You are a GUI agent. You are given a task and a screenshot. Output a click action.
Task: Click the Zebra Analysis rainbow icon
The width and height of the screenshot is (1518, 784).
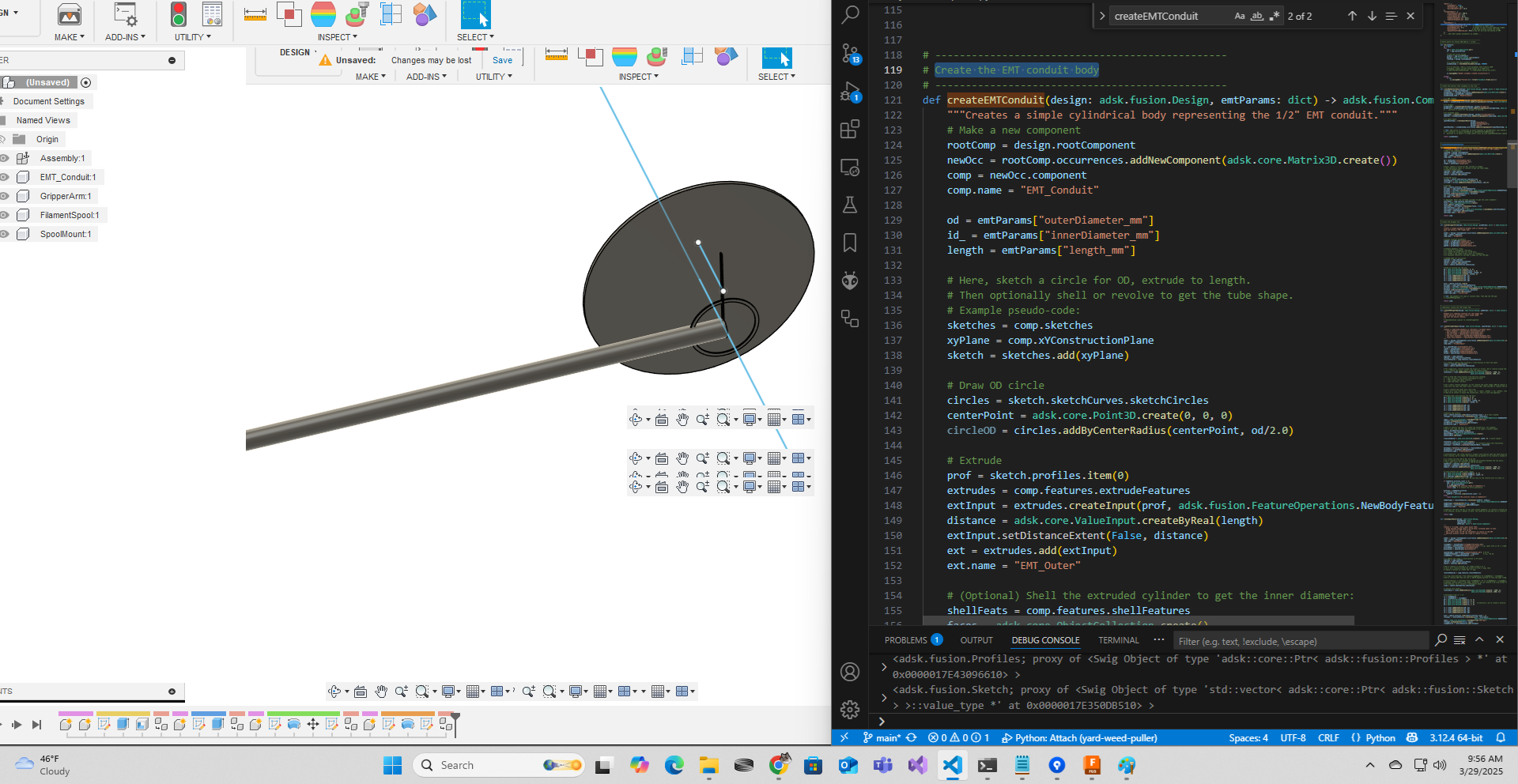pyautogui.click(x=323, y=14)
